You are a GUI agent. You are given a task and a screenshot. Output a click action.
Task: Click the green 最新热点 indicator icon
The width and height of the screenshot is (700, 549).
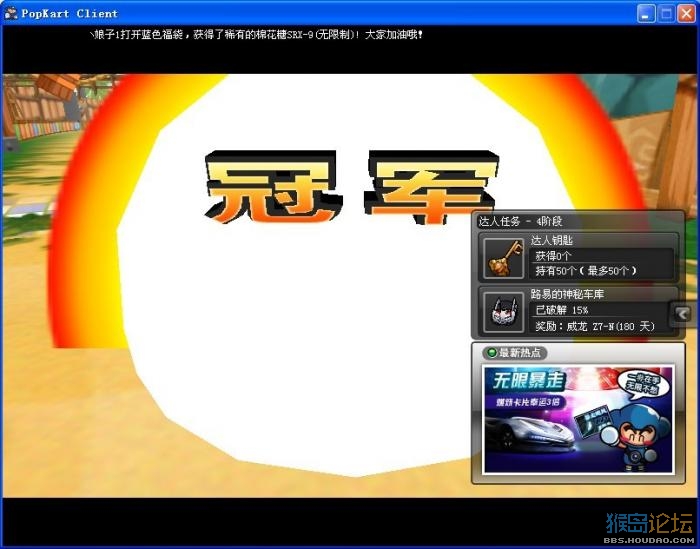pos(492,353)
